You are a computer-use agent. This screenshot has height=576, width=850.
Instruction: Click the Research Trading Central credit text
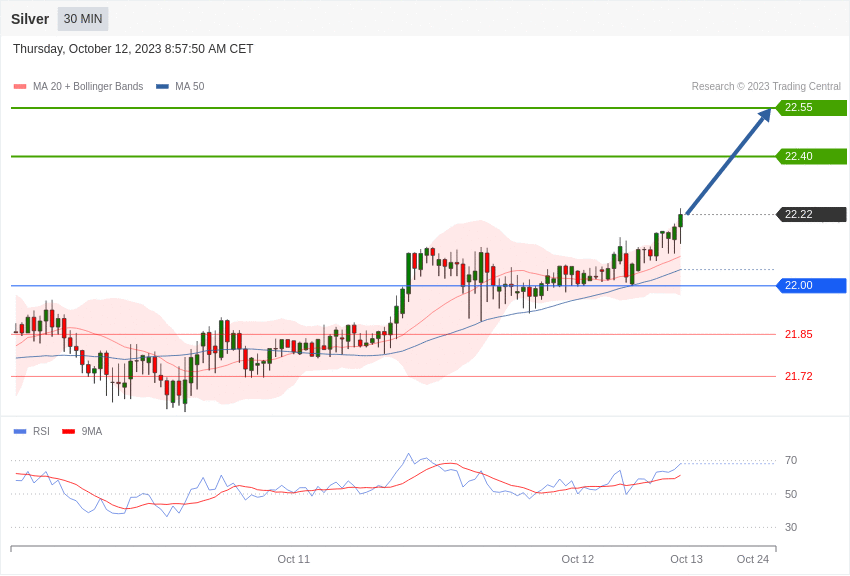(766, 87)
